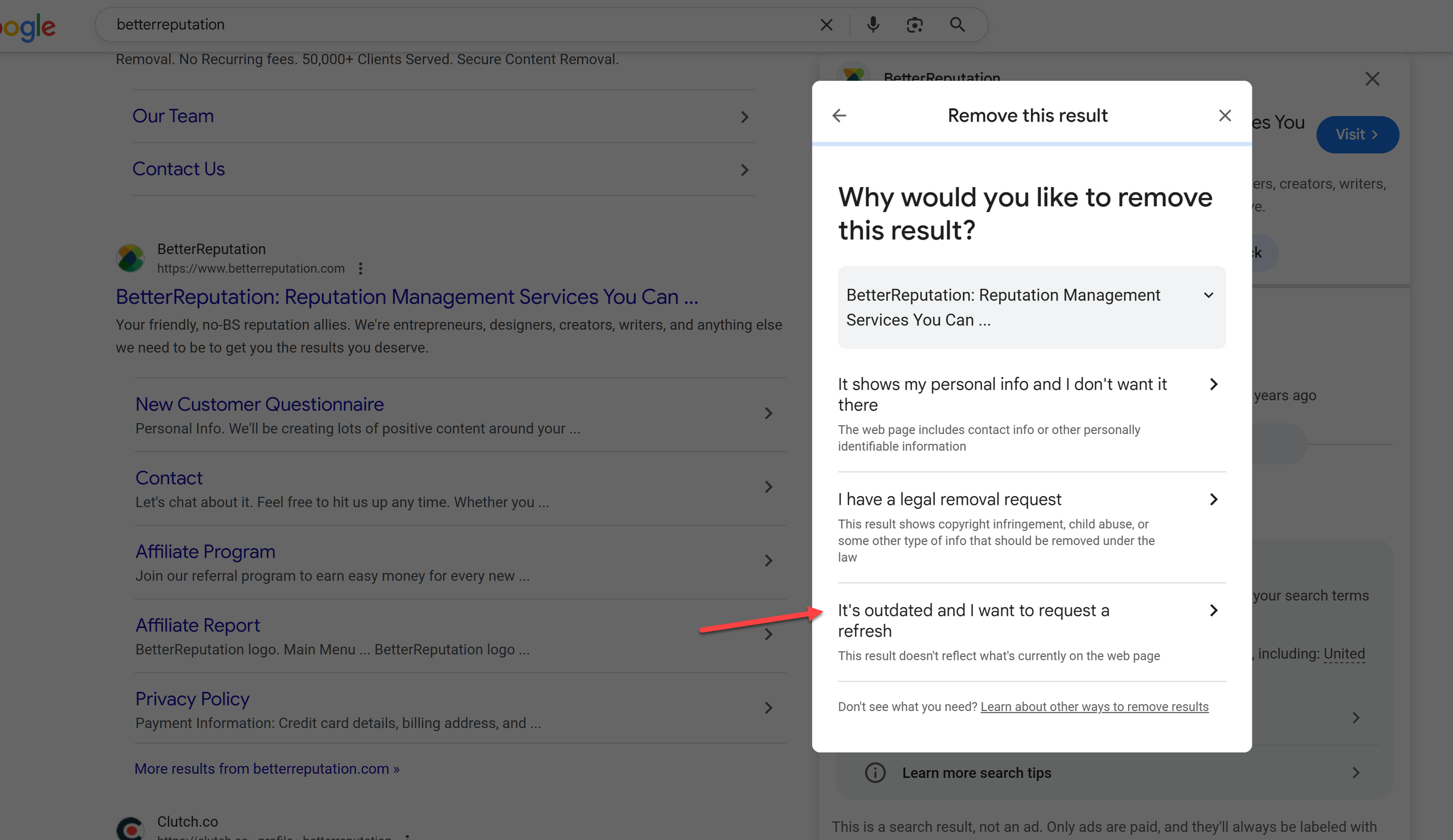Viewport: 1453px width, 840px height.
Task: Close the Remove this result dialog
Action: [1225, 116]
